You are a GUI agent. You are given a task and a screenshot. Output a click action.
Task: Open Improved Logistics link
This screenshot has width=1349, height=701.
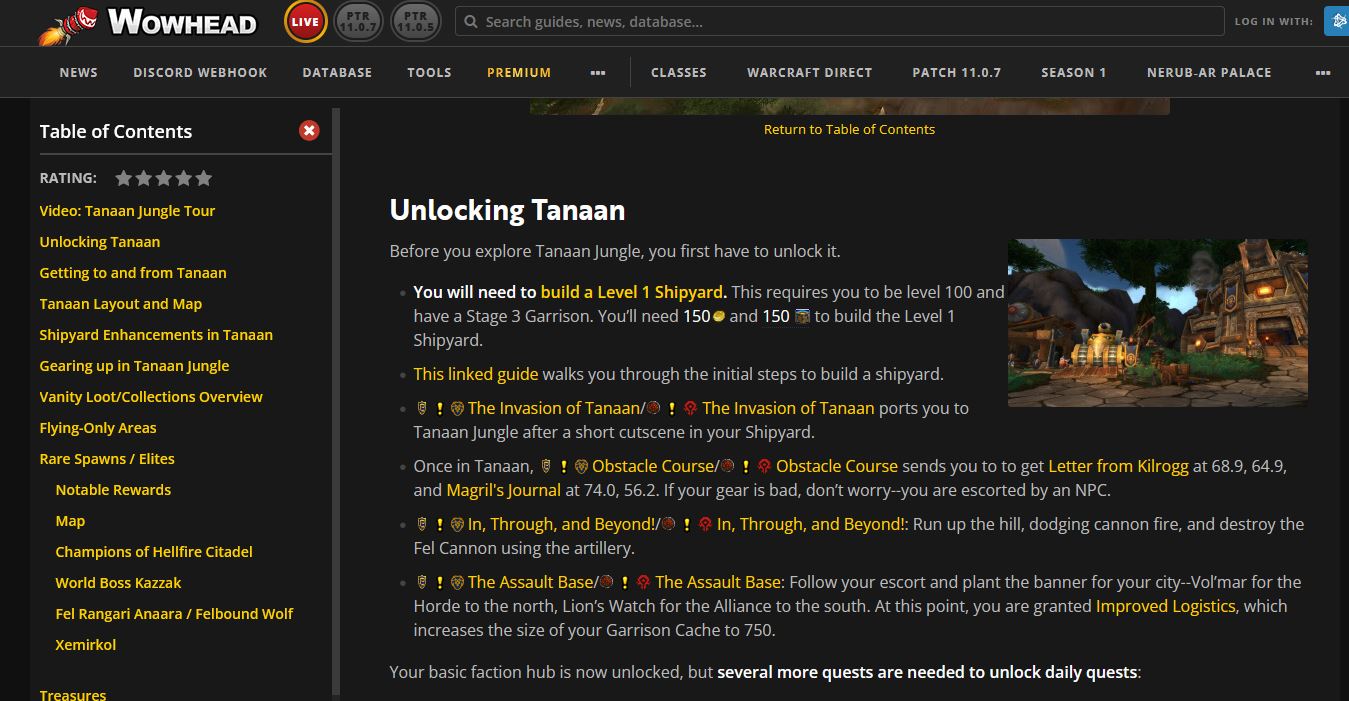[1166, 606]
